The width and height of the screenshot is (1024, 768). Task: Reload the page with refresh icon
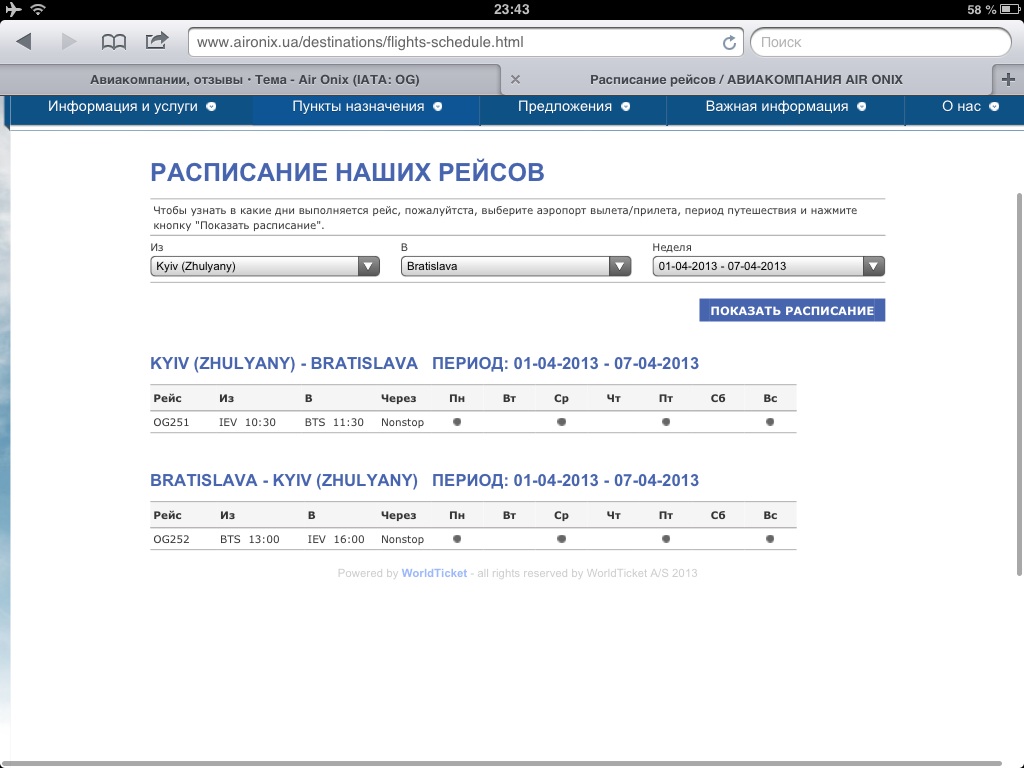click(729, 43)
